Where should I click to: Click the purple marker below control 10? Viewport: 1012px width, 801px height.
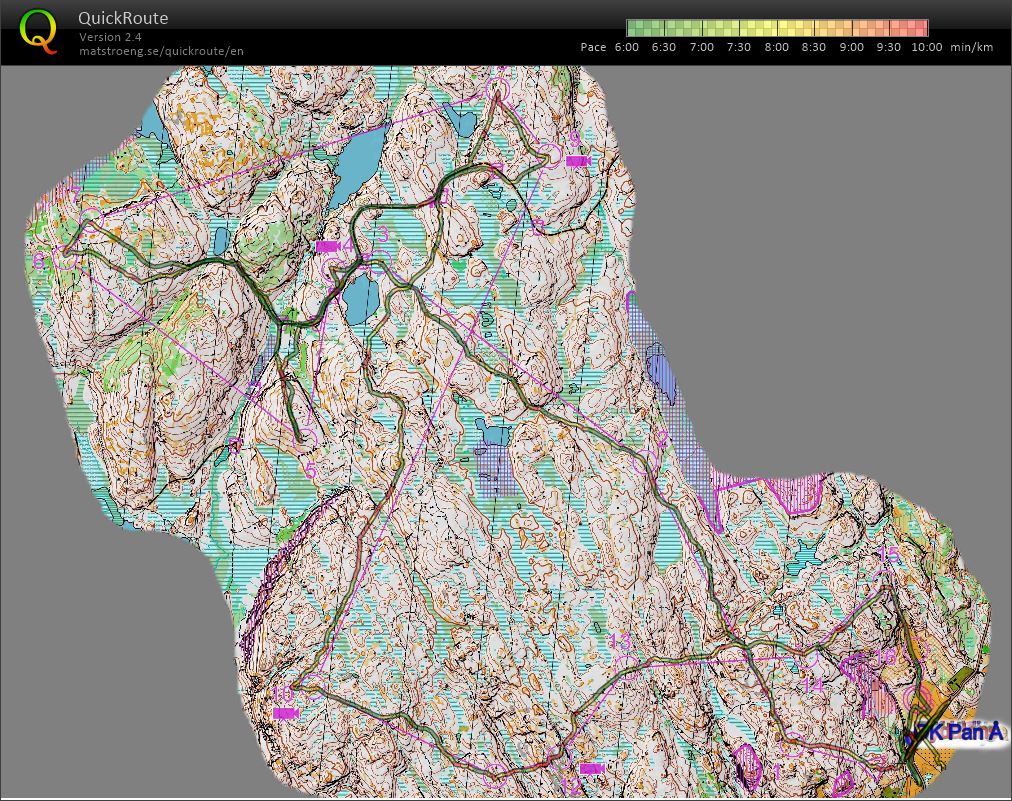[x=285, y=712]
